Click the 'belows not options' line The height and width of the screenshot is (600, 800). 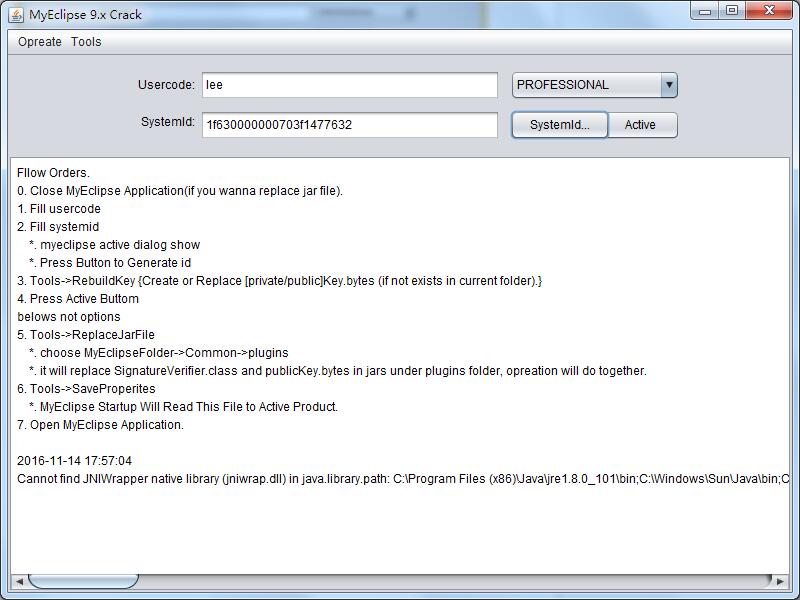tap(68, 317)
